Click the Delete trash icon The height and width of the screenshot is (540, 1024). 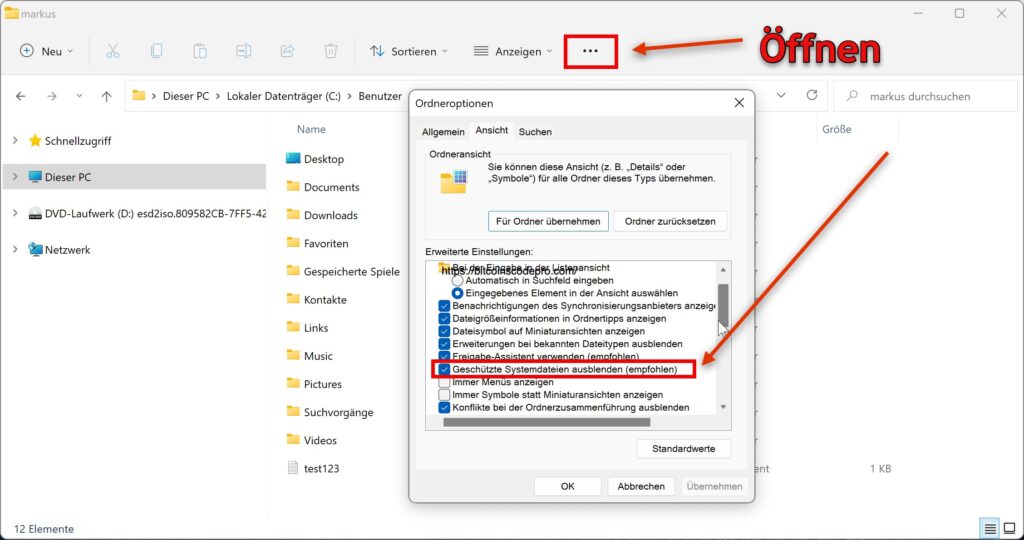coord(331,51)
